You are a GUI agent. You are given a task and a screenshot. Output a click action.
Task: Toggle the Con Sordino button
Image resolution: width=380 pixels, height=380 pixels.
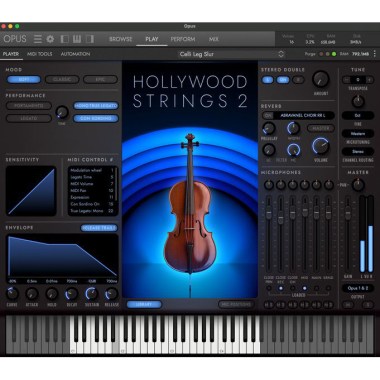click(x=96, y=118)
